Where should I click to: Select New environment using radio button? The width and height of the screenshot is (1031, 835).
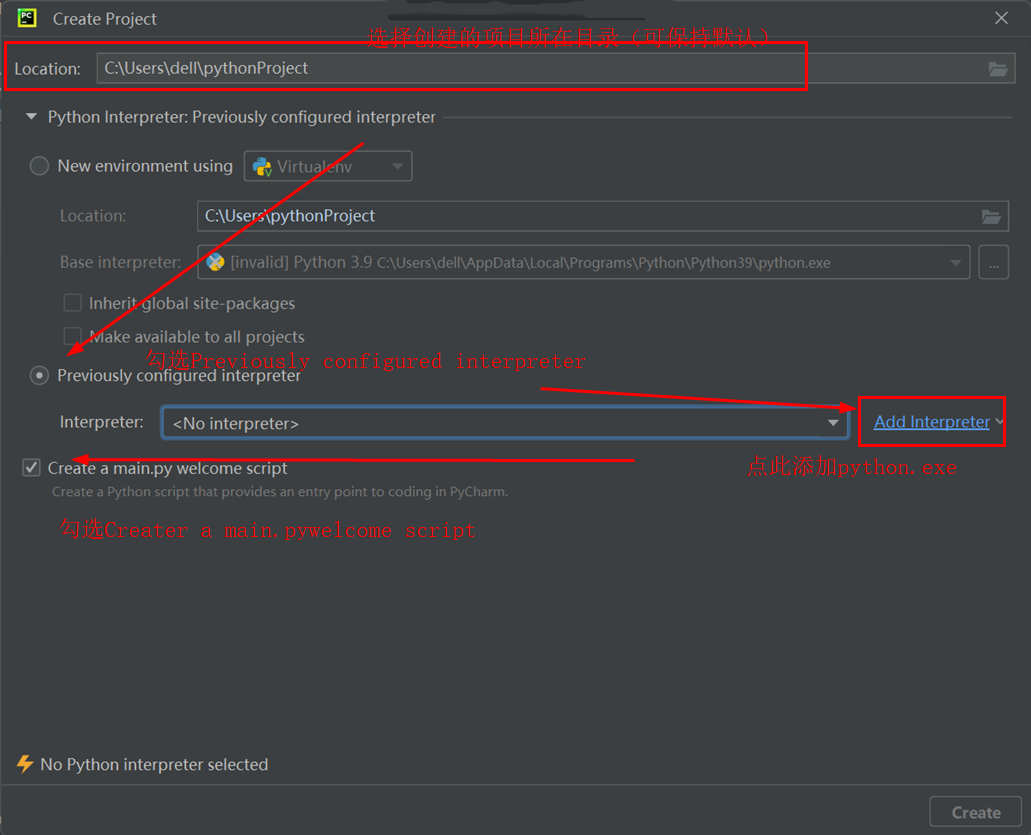point(39,166)
